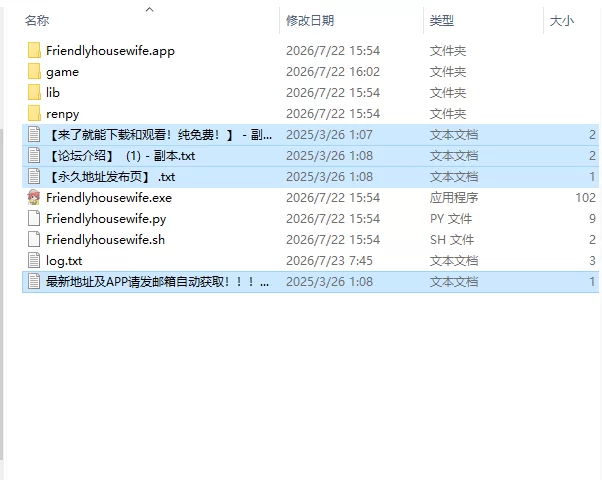Sort files by the 名称 column header

coord(37,20)
